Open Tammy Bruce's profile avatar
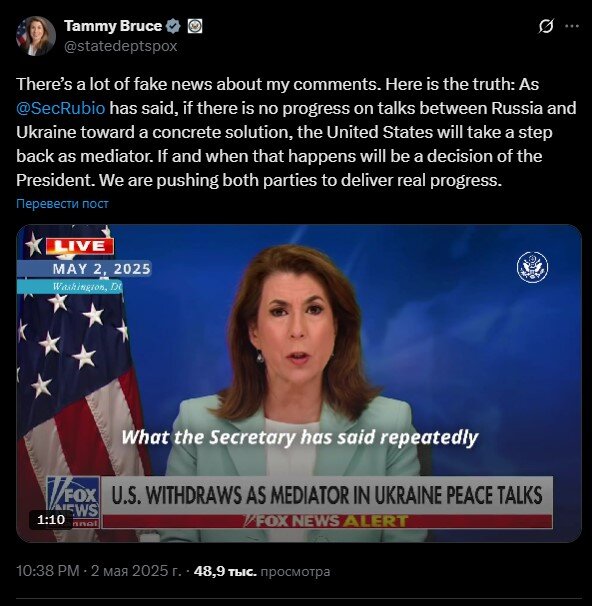This screenshot has width=592, height=606. pos(36,36)
